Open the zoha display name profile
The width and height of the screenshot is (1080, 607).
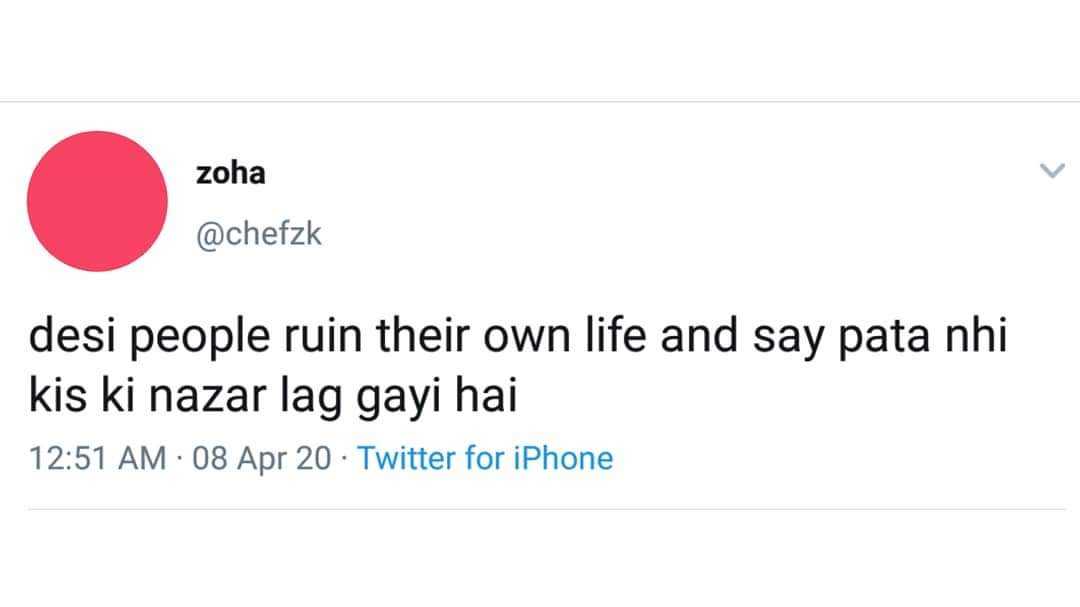(231, 173)
